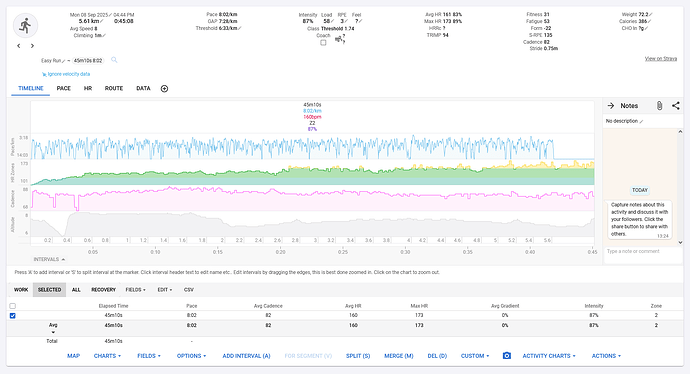Viewport: 690px width, 374px height.
Task: Click the running activity type icon
Action: click(x=25, y=26)
